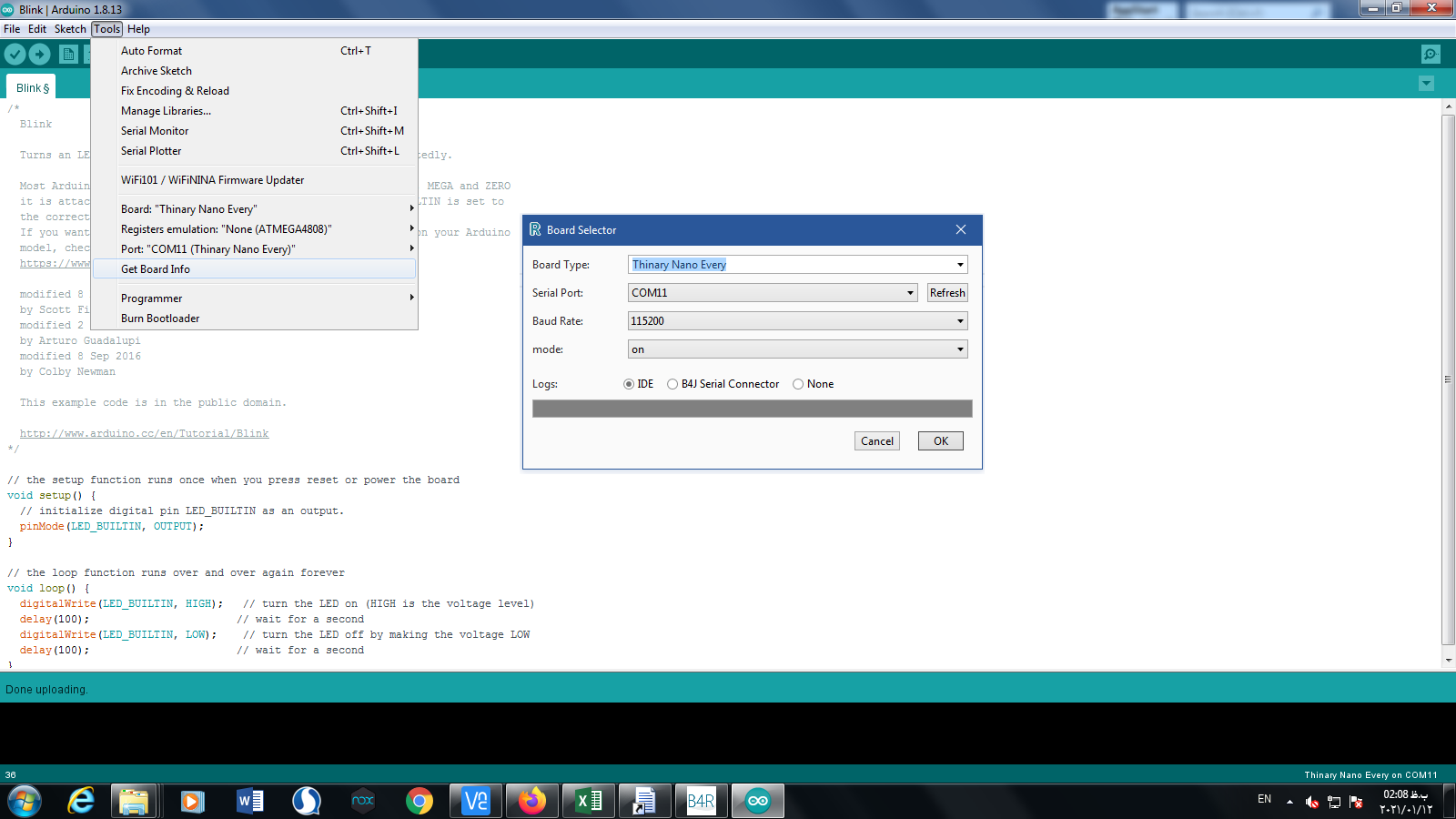
Task: Click Get Board Info menu item
Action: point(255,269)
